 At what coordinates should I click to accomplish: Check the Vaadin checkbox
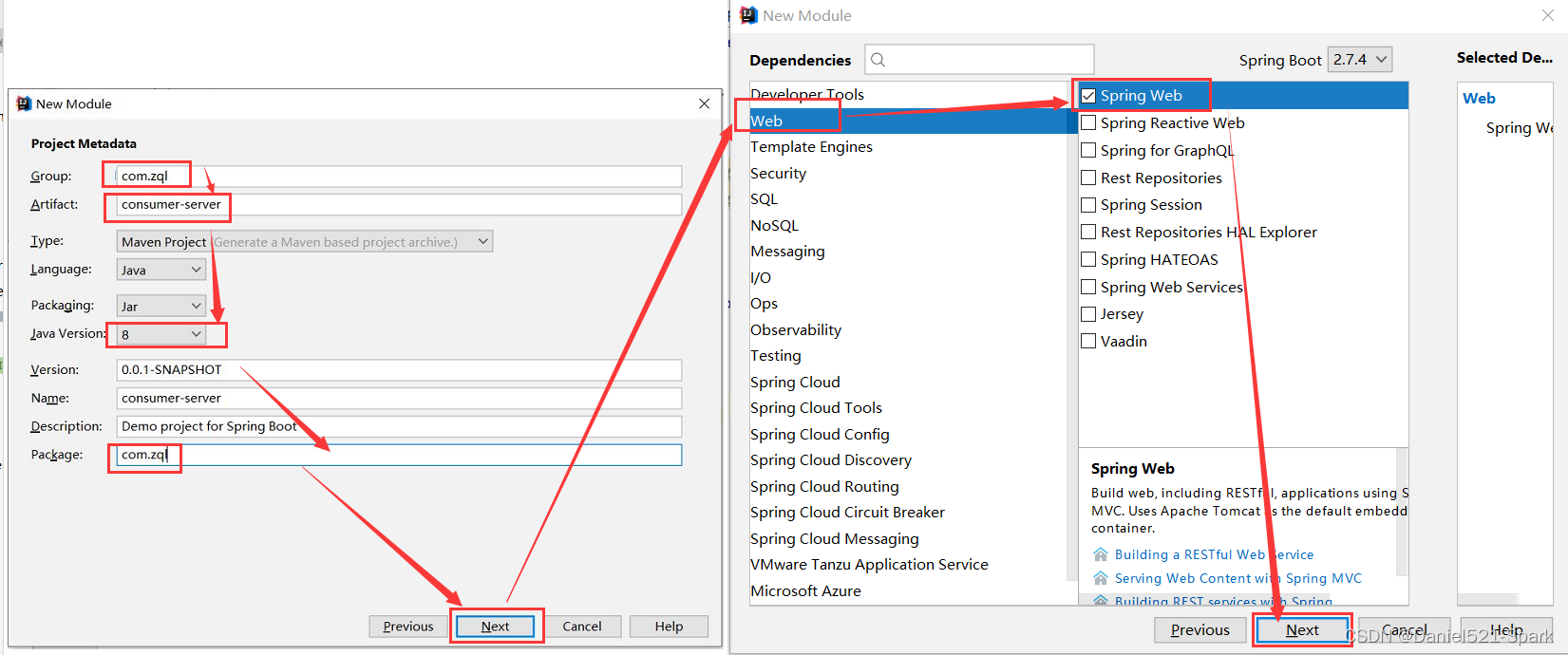(1088, 341)
